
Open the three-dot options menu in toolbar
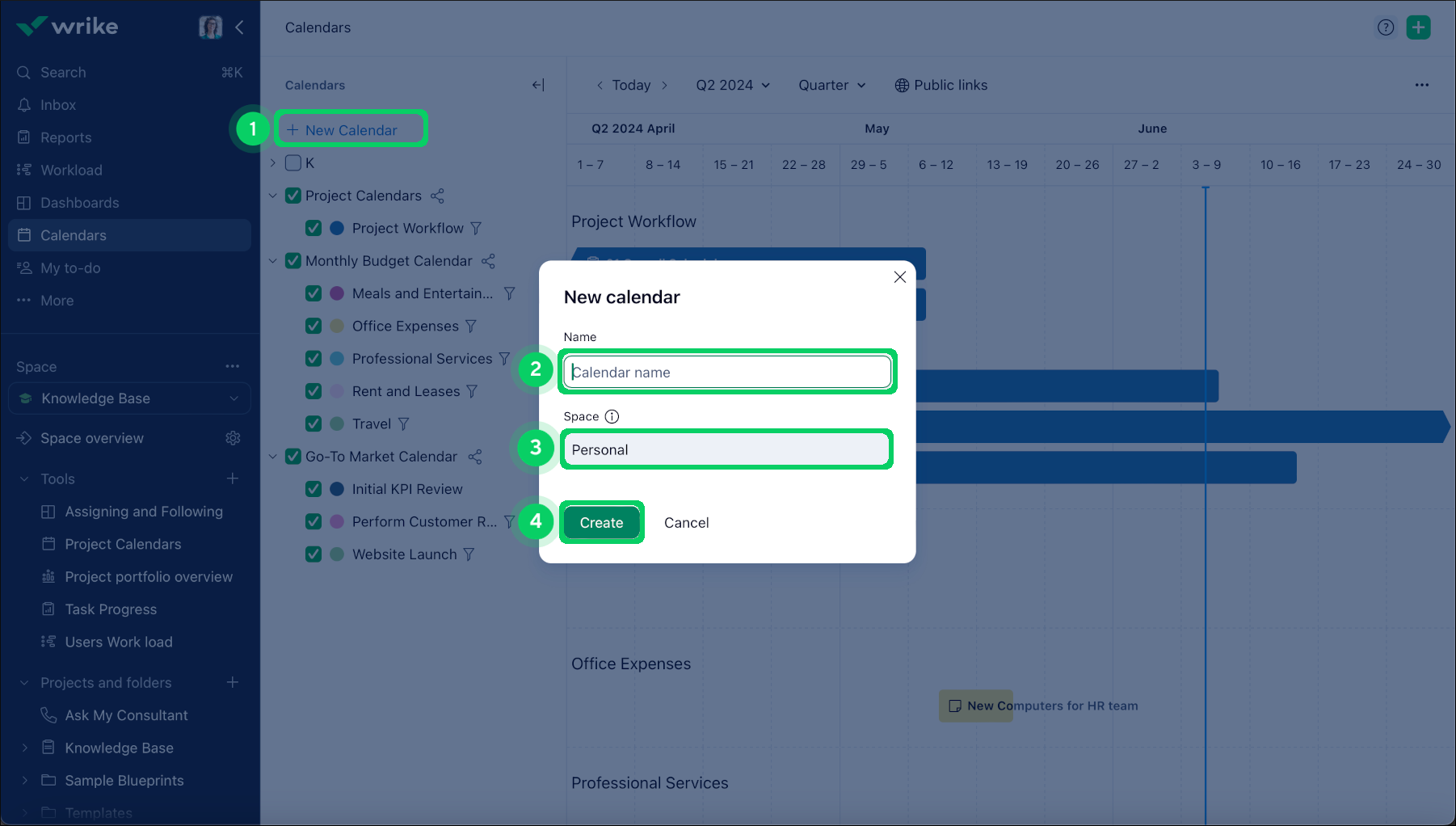(1421, 85)
